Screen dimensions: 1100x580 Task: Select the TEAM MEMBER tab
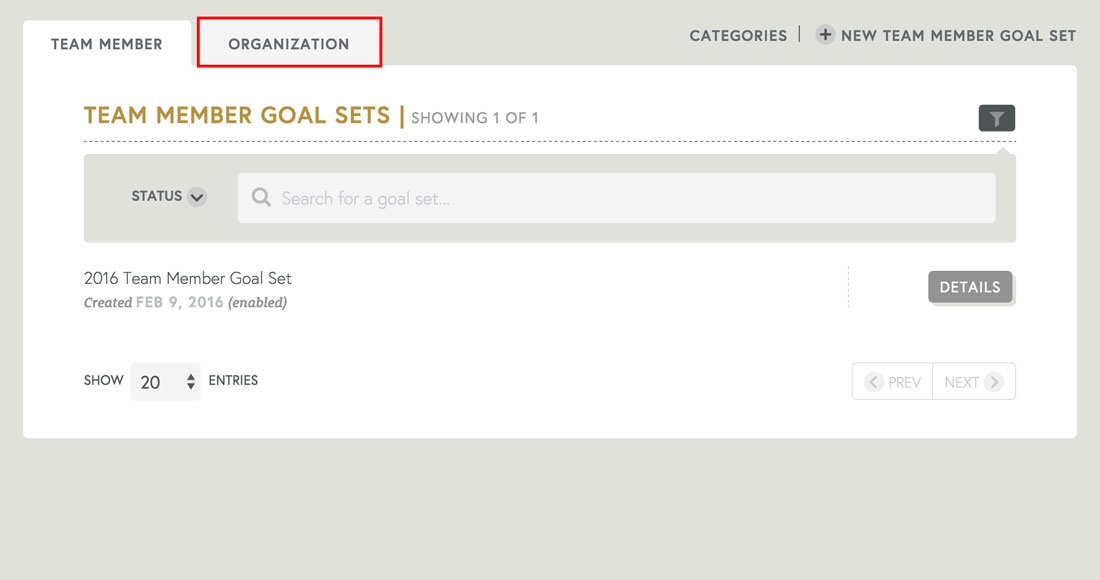tap(107, 43)
